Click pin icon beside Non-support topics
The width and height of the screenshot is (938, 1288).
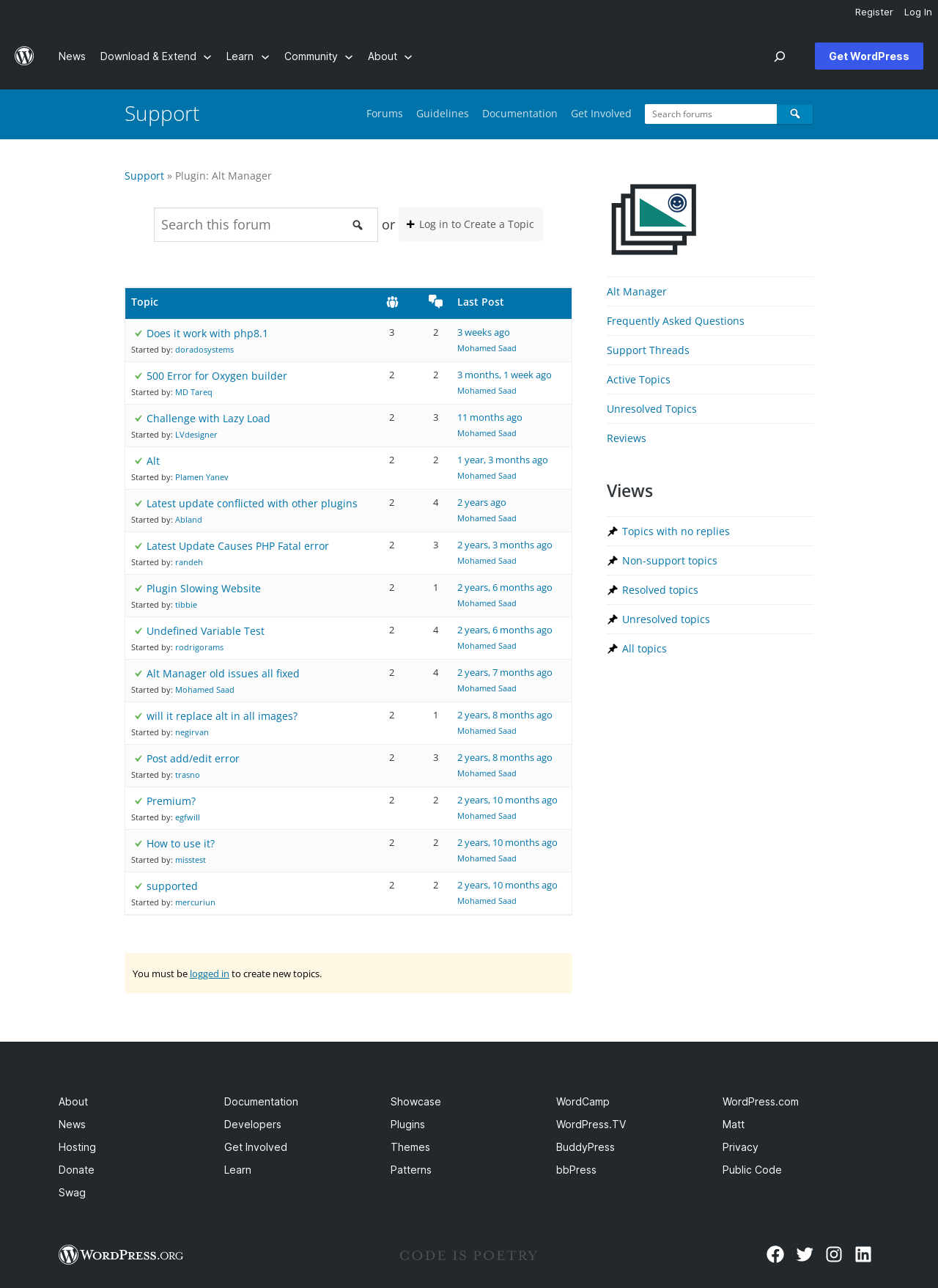click(x=613, y=561)
